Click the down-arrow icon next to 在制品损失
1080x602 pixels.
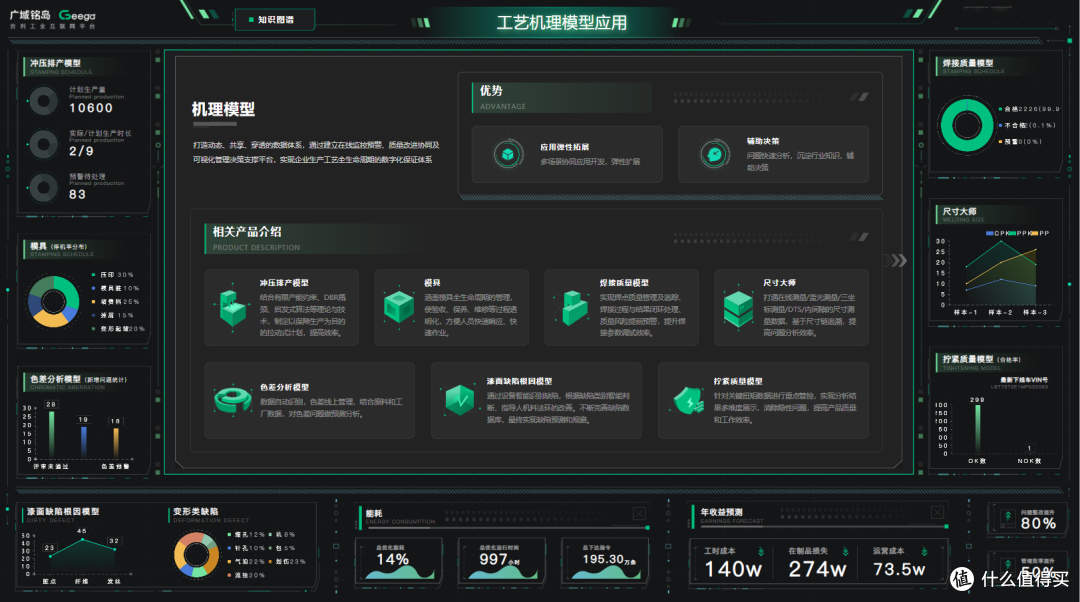[x=845, y=552]
